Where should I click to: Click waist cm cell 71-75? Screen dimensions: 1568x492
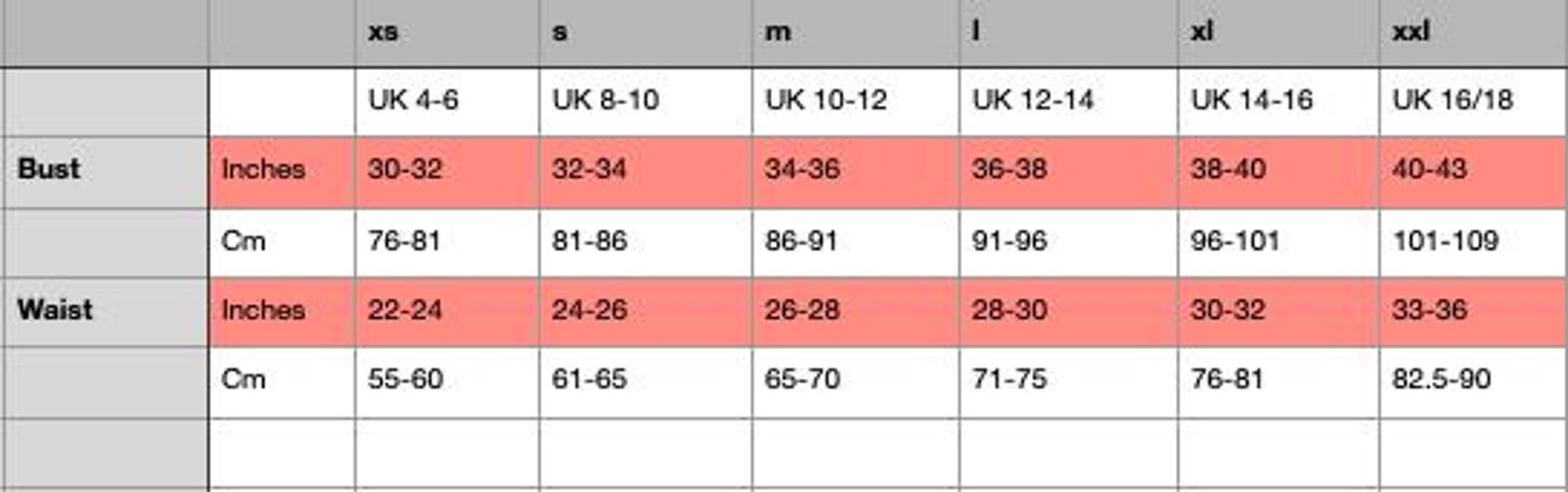pyautogui.click(x=1068, y=381)
